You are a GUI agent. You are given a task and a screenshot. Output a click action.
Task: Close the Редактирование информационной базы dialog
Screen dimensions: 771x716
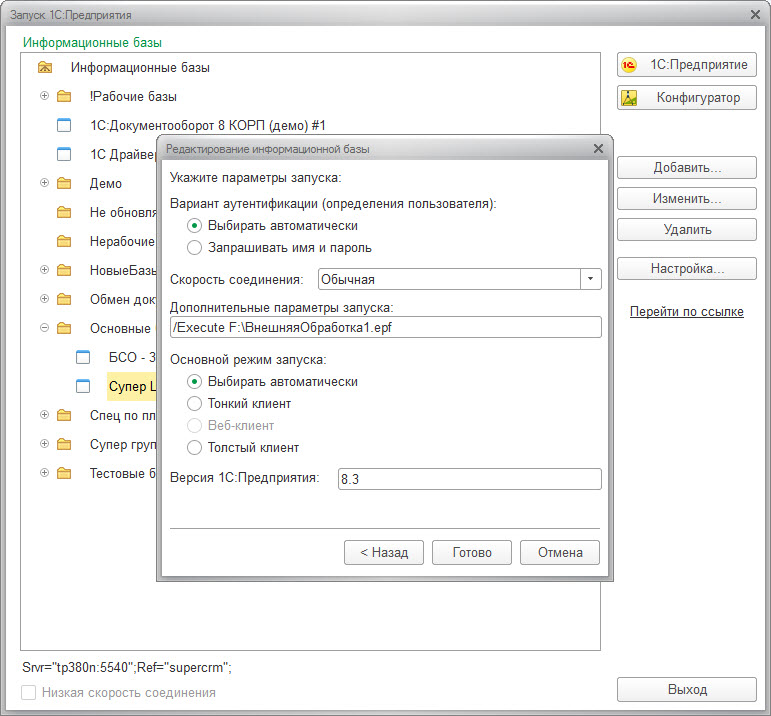point(598,149)
